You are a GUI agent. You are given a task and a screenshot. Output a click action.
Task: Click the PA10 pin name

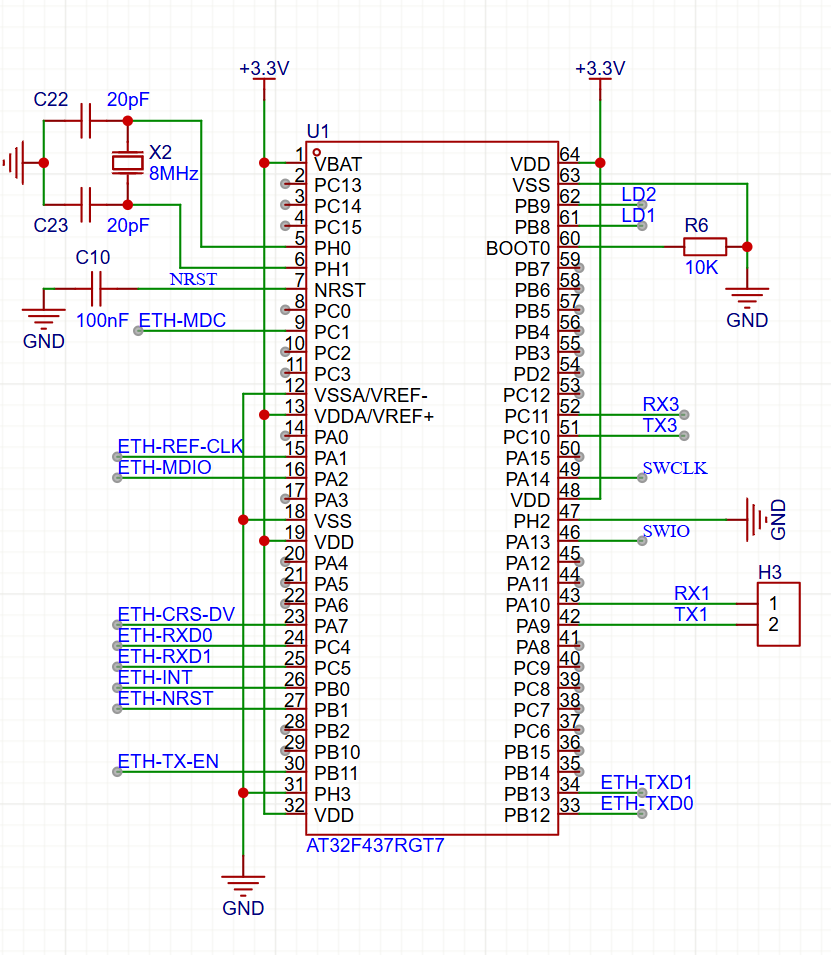coord(528,605)
